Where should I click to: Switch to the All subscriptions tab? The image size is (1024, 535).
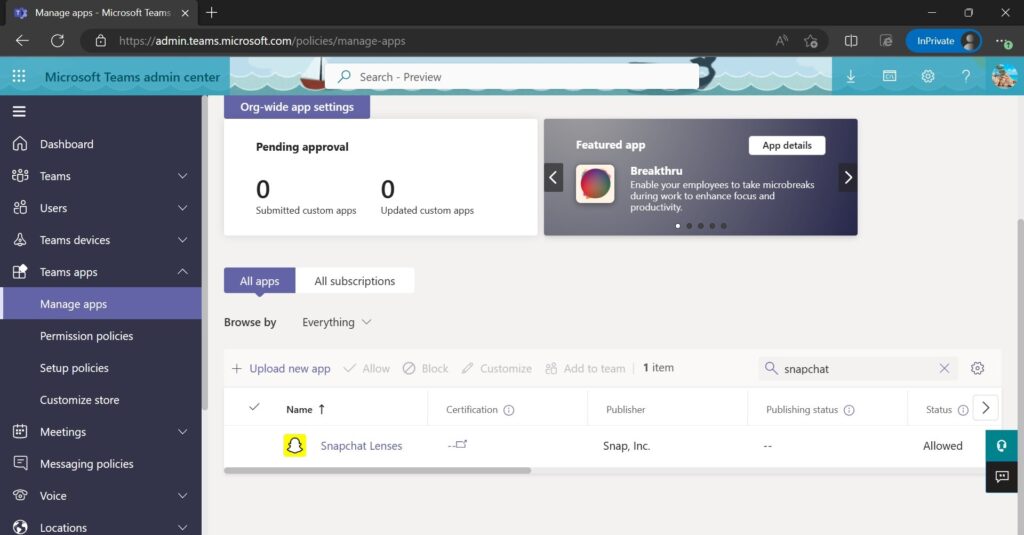click(354, 281)
